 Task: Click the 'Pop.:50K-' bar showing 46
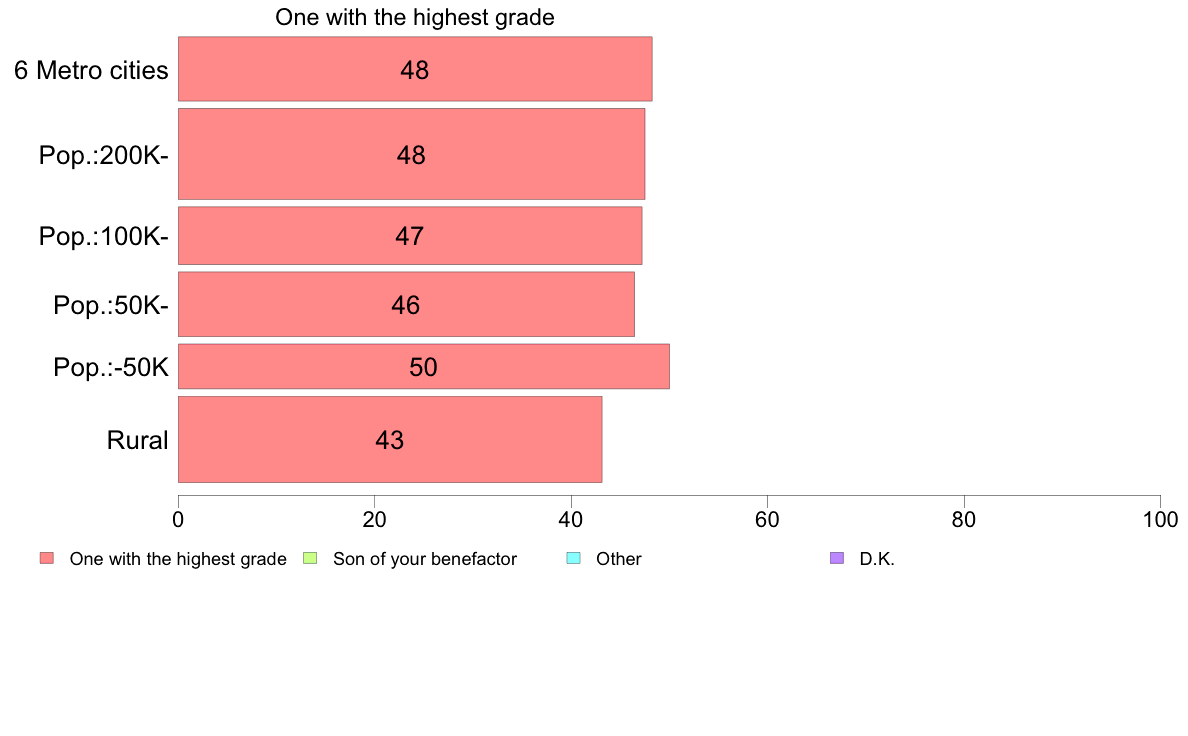(405, 304)
